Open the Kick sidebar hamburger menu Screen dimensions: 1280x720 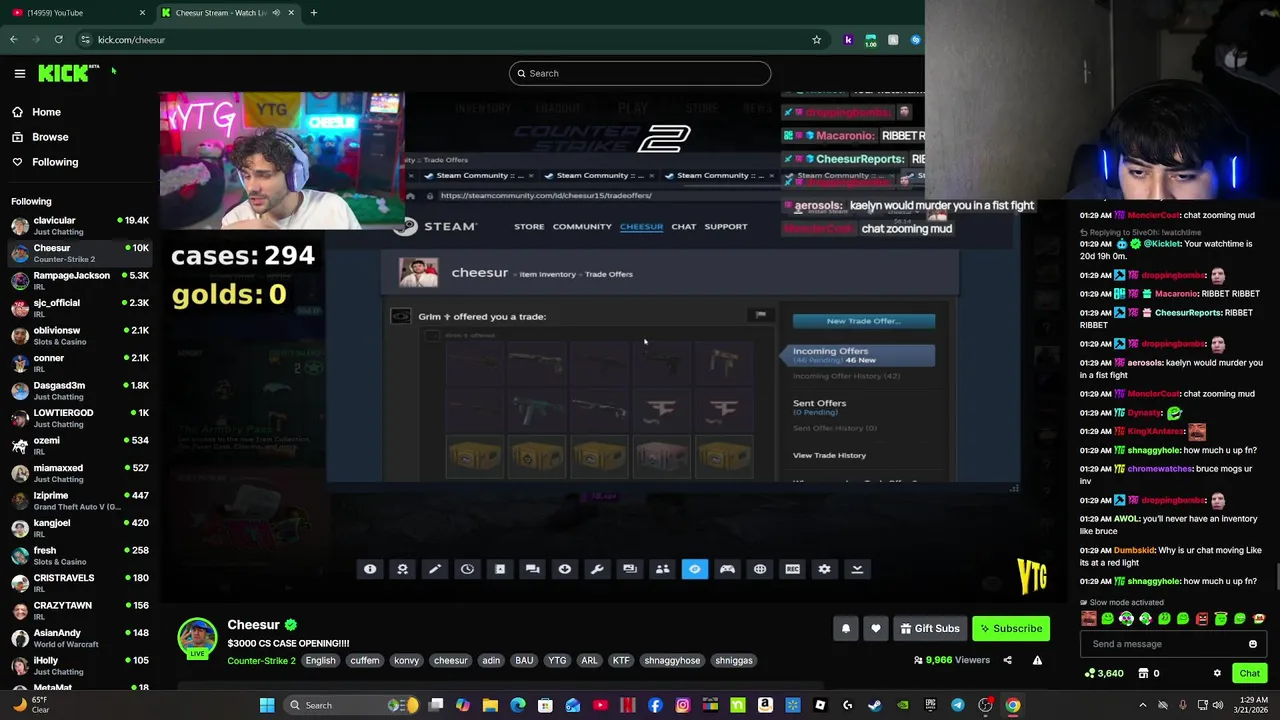click(19, 73)
